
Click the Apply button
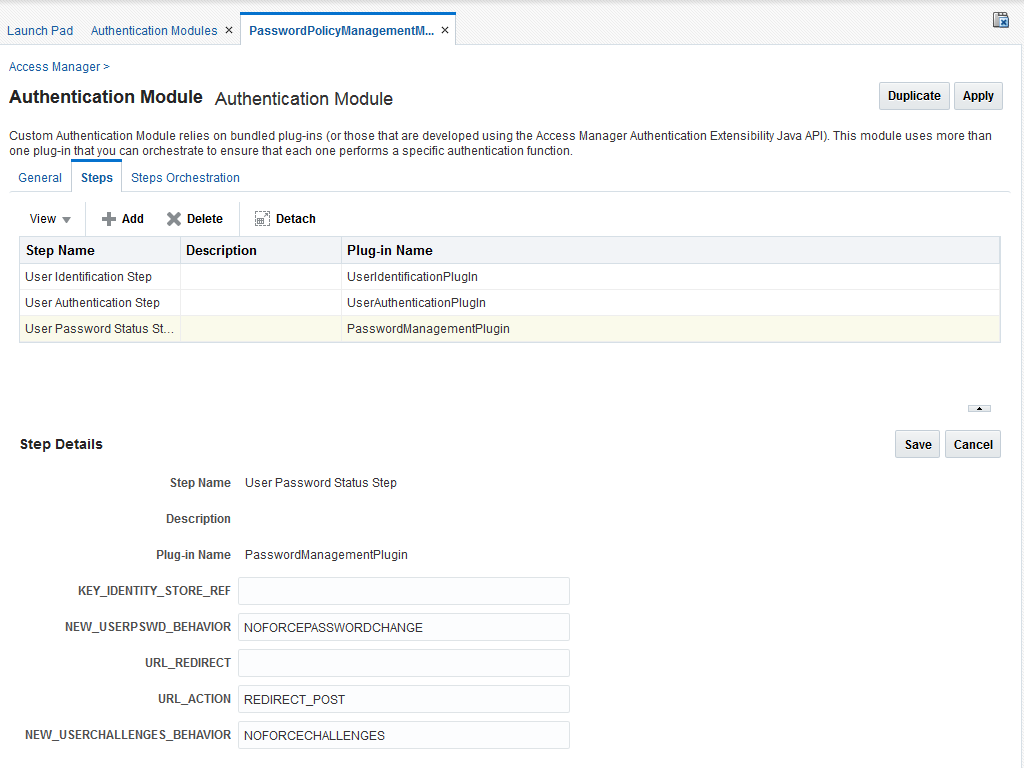[978, 96]
